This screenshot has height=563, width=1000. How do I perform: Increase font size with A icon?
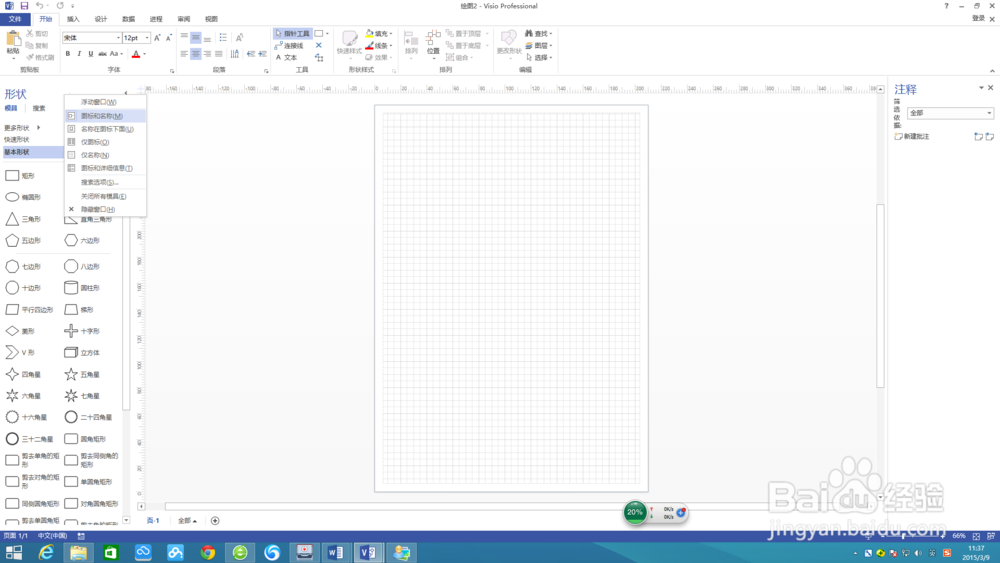[x=157, y=38]
